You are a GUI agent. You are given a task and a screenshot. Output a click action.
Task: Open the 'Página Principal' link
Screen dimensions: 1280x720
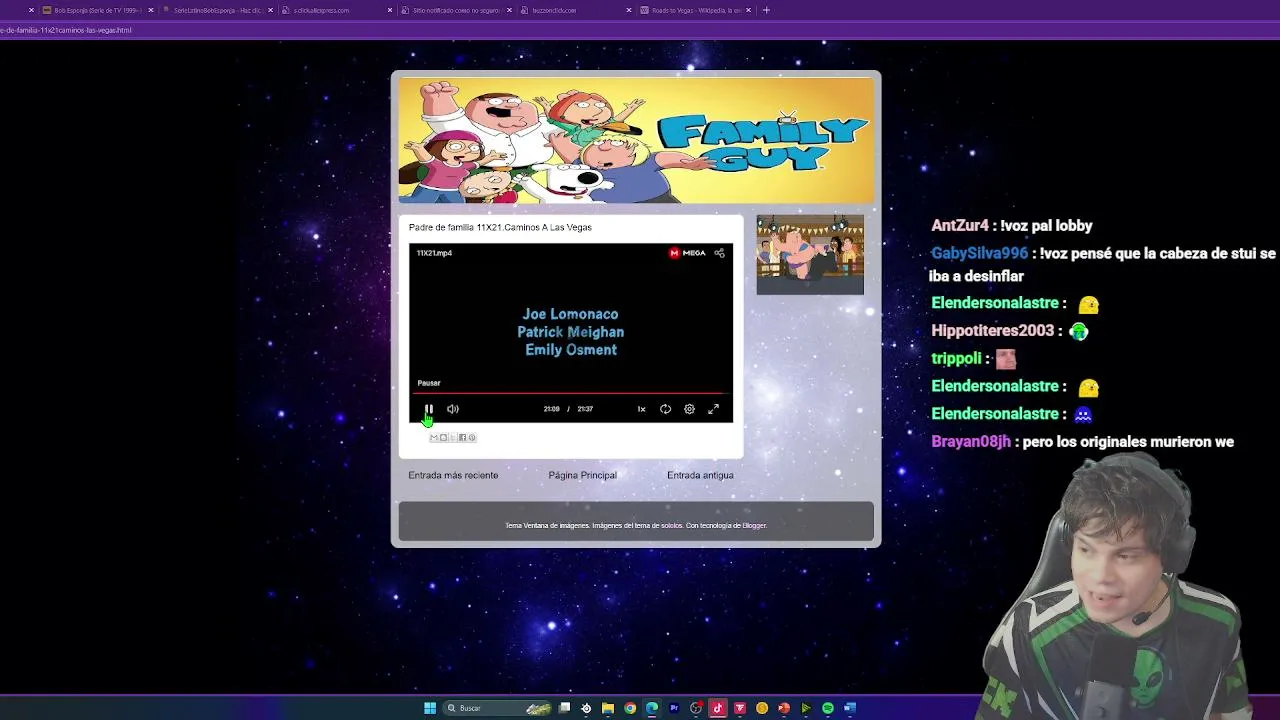tap(583, 475)
